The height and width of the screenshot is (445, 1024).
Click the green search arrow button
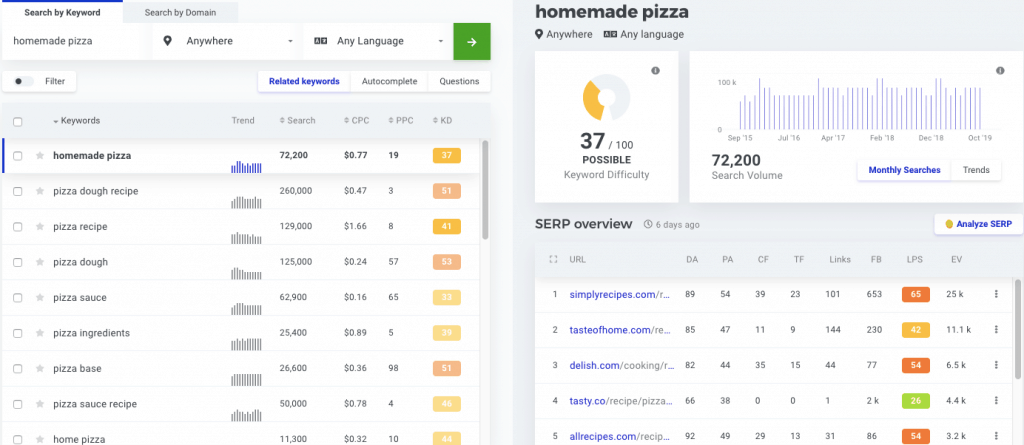(472, 41)
